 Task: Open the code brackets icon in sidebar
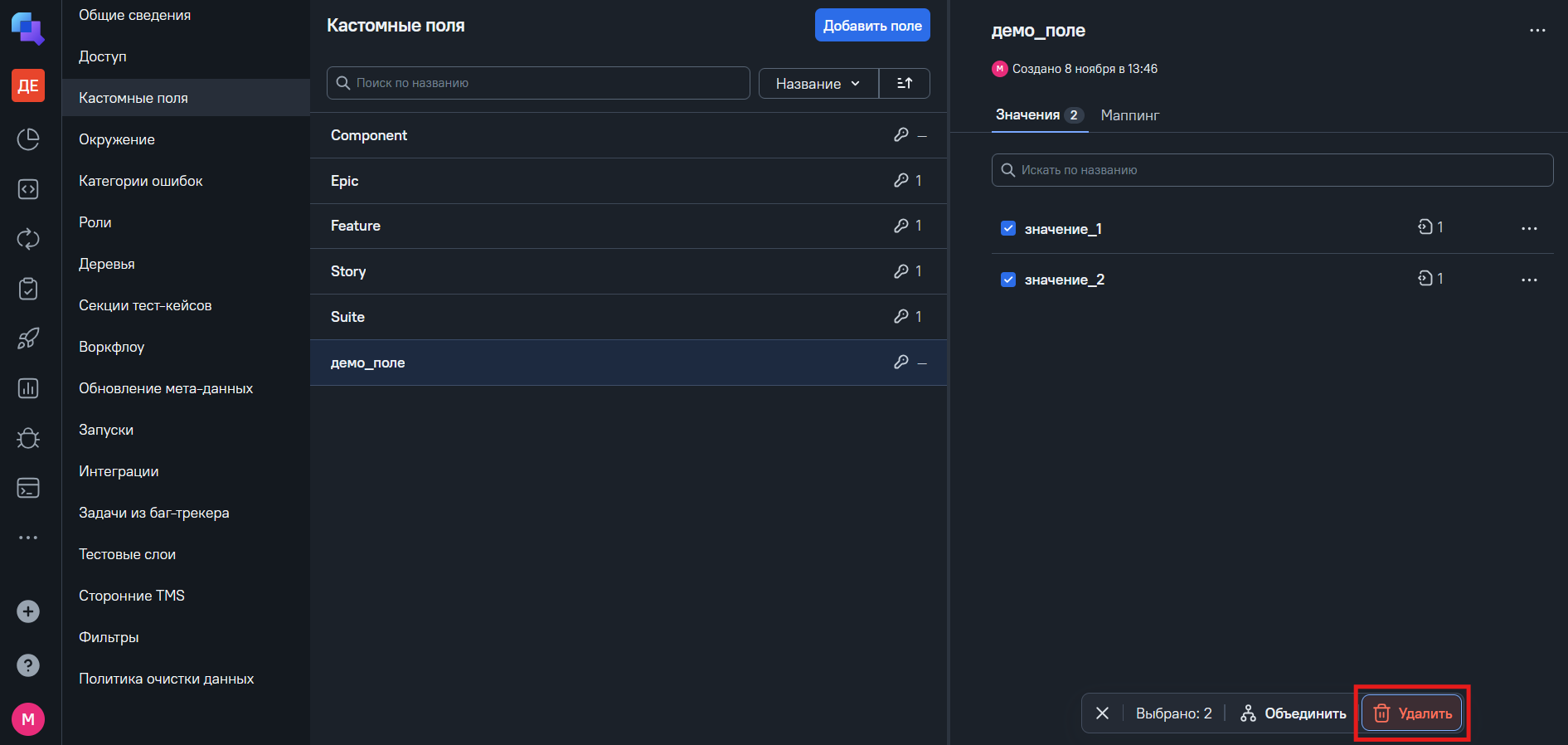coord(28,189)
